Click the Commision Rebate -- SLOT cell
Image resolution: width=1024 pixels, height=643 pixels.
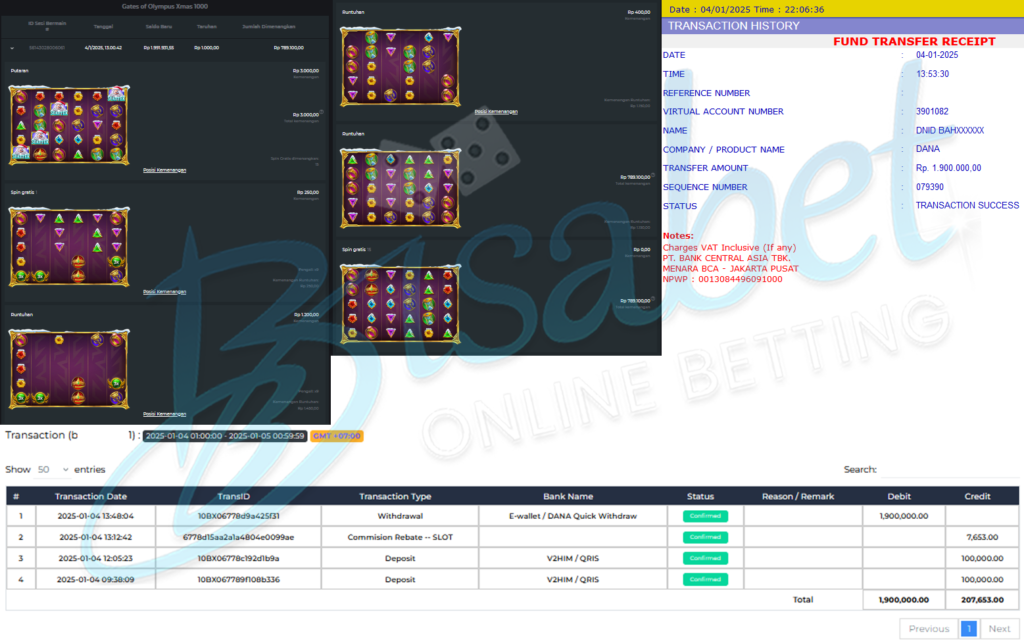pyautogui.click(x=400, y=537)
